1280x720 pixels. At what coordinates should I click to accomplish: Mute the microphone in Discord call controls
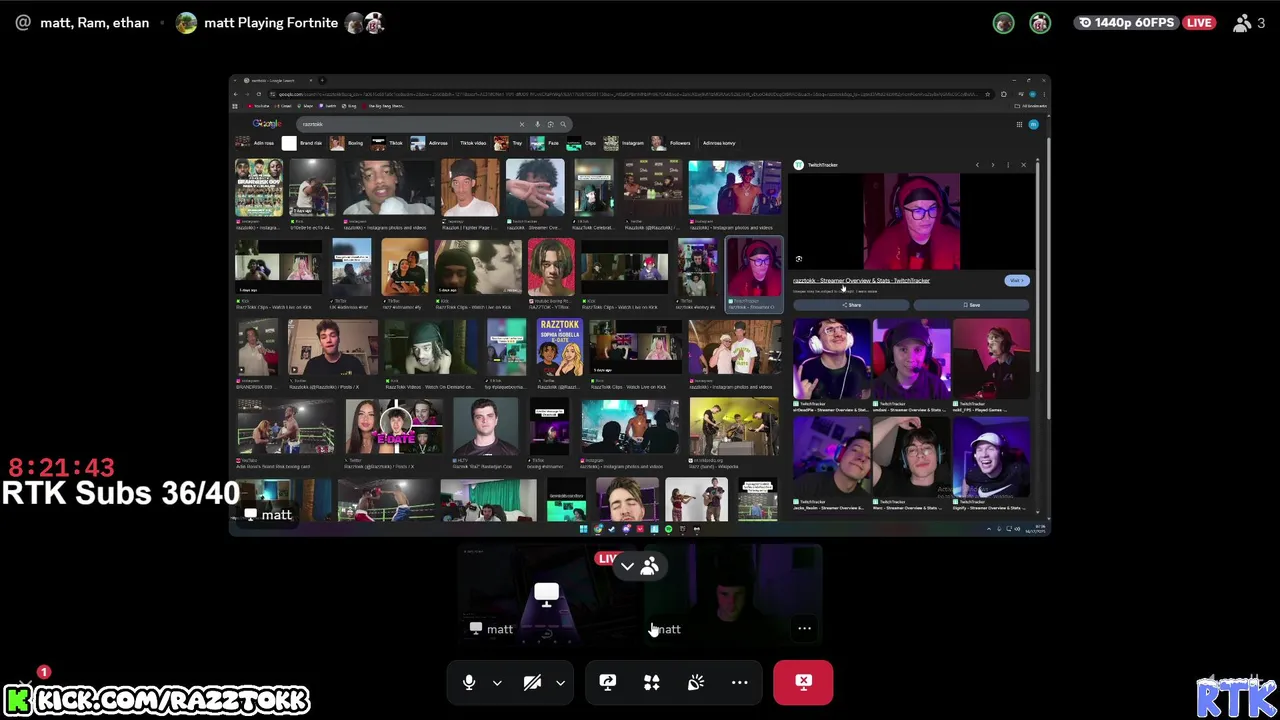pos(469,682)
